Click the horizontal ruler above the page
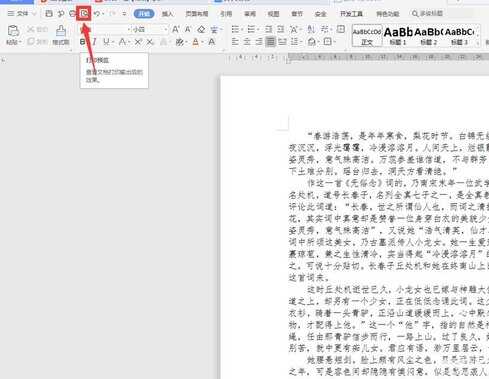The image size is (489, 379). [357, 57]
